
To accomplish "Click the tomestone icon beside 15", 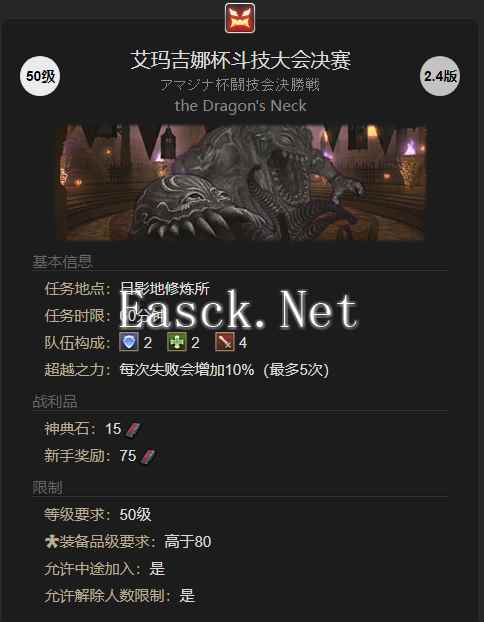I will pyautogui.click(x=134, y=429).
